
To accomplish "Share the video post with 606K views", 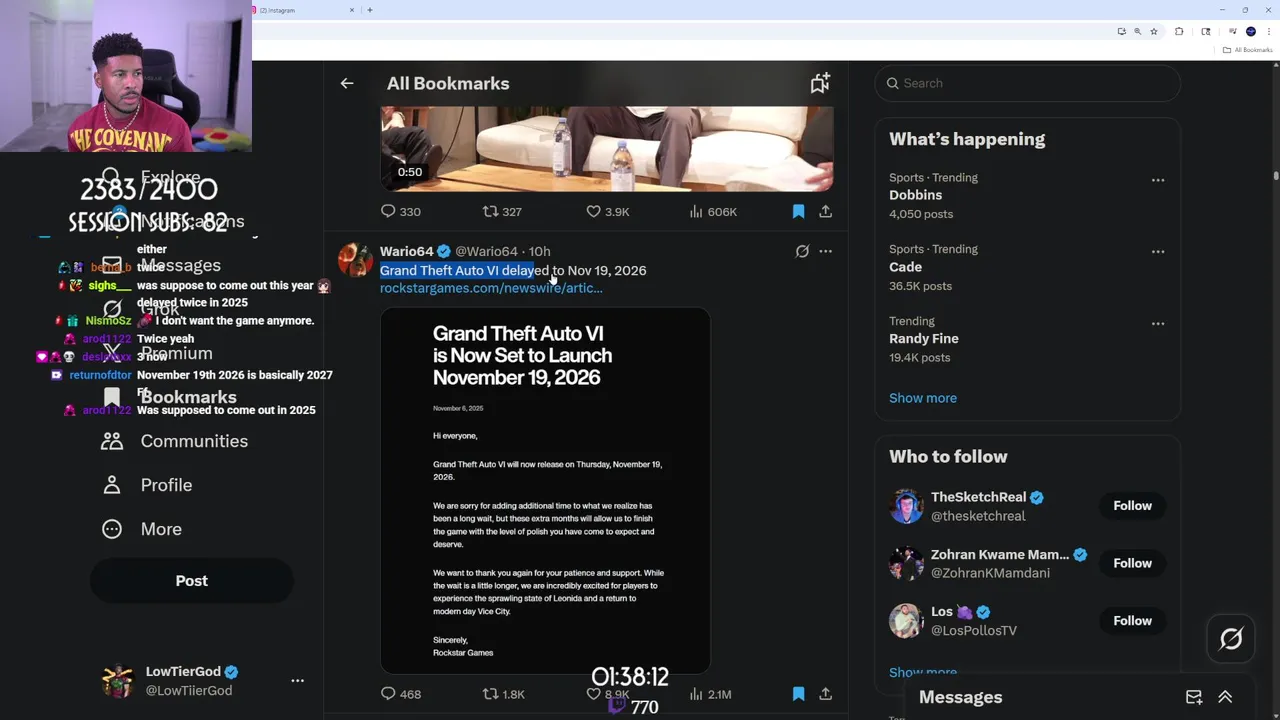I will coord(825,211).
